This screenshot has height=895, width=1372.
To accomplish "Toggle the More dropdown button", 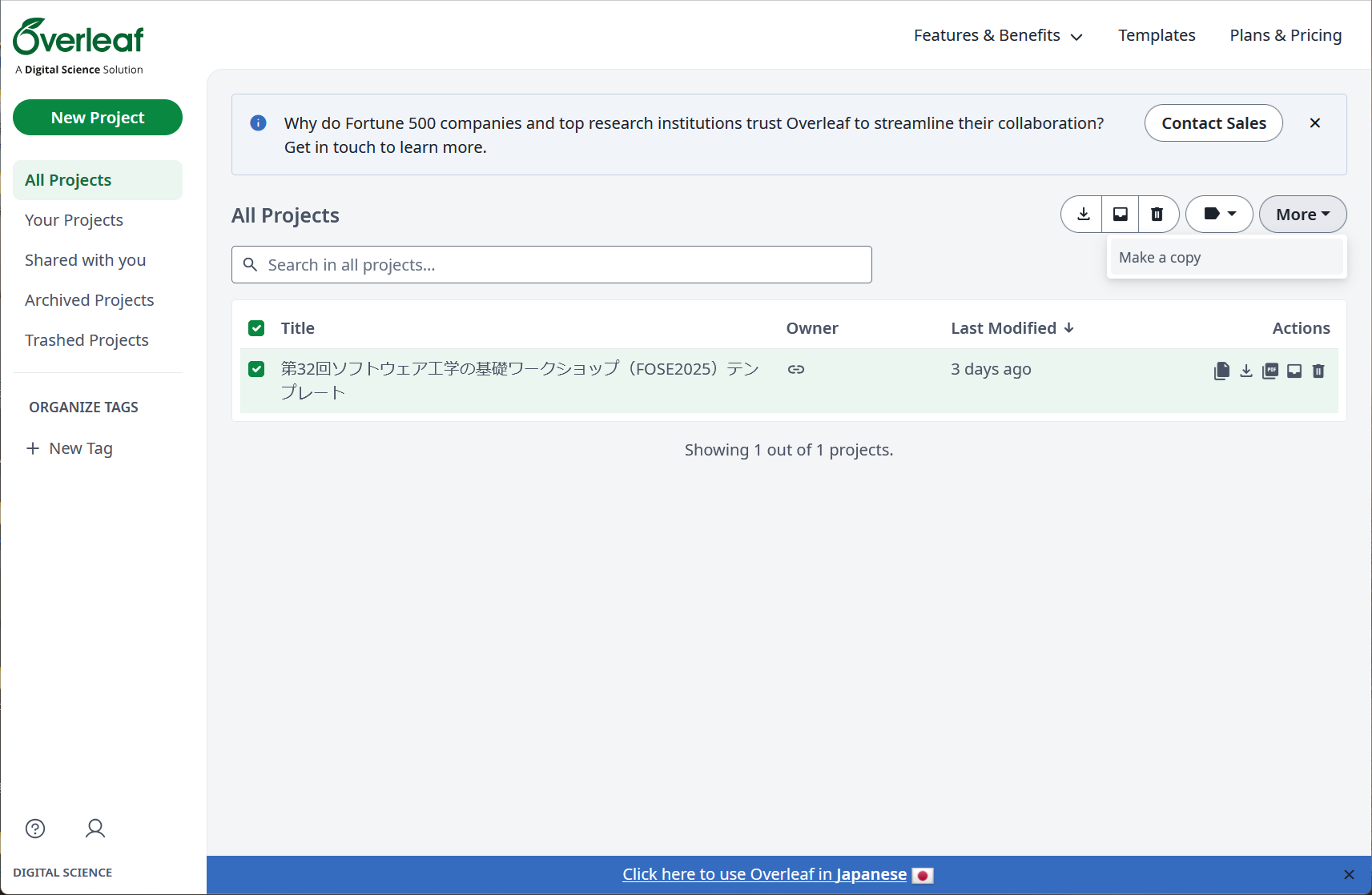I will 1302,215.
